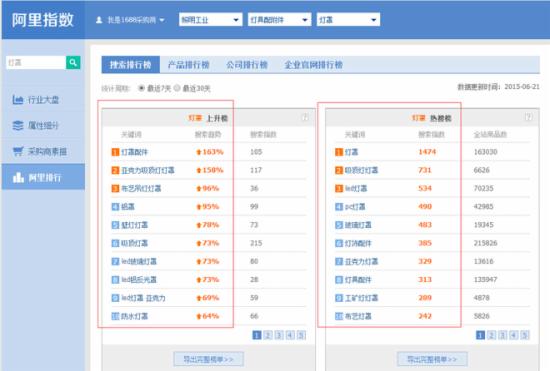
Task: Open the user role dropdown arrow in header
Action: coord(162,20)
